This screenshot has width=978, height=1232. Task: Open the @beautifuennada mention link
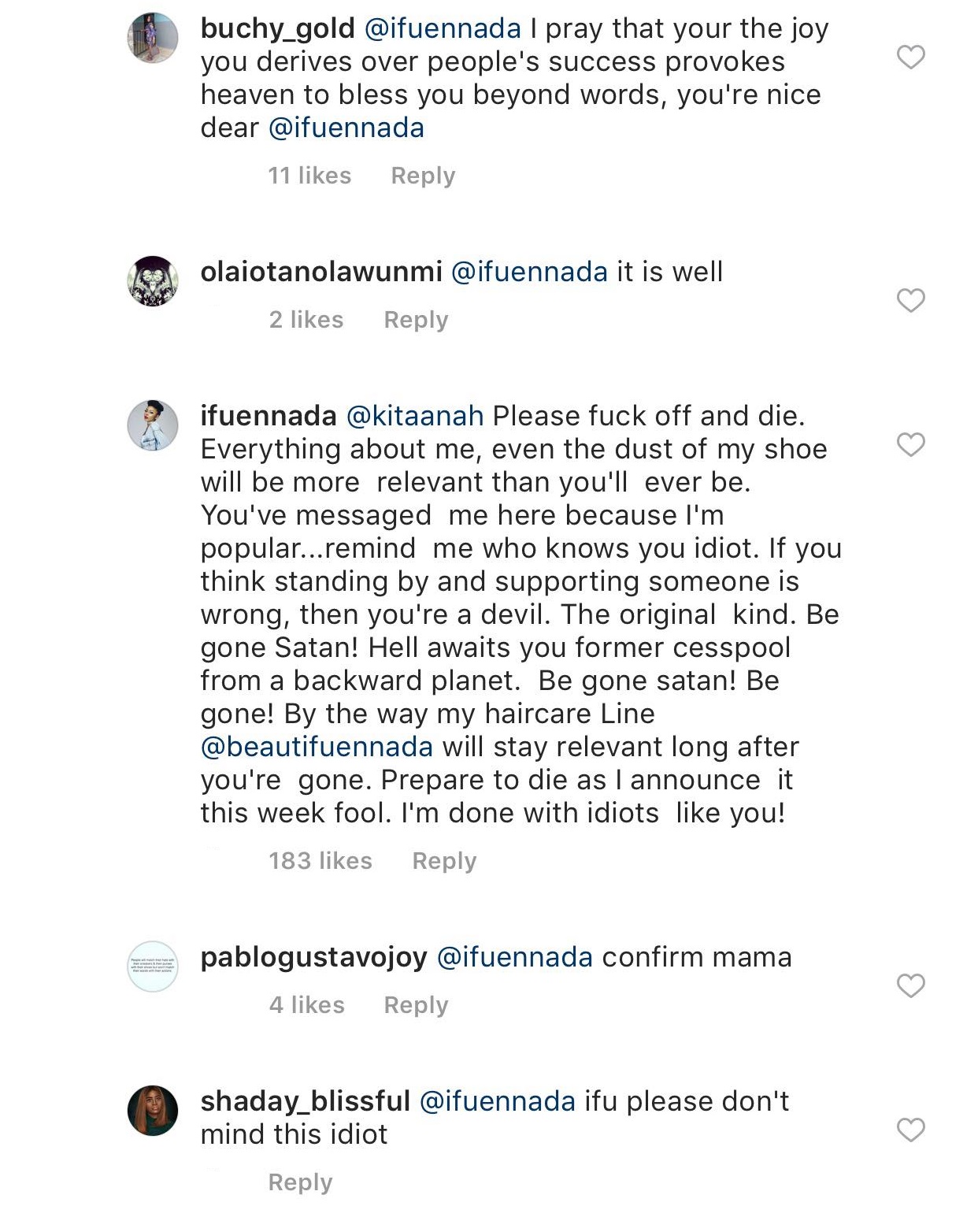coord(317,747)
